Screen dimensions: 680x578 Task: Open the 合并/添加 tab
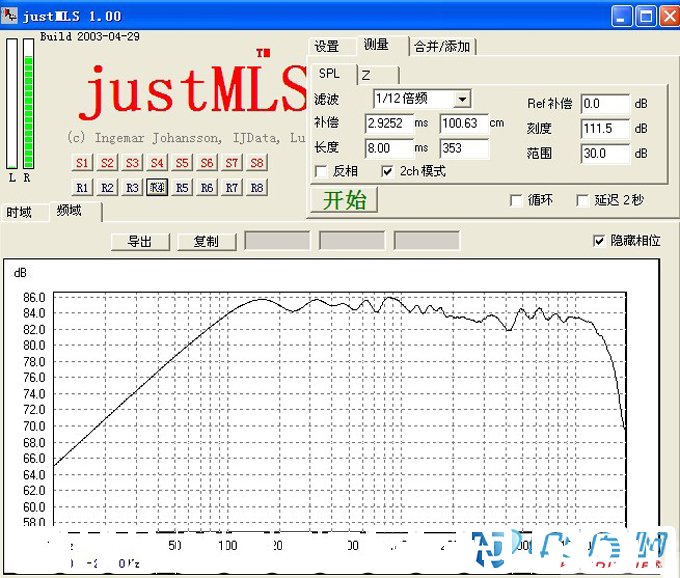tap(442, 46)
